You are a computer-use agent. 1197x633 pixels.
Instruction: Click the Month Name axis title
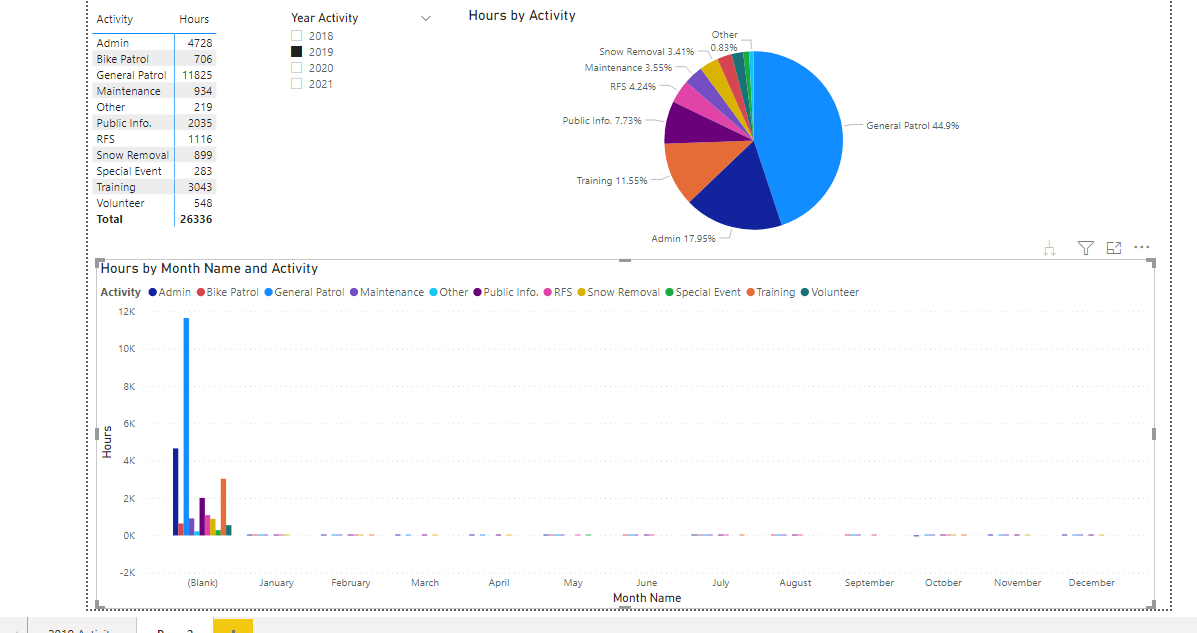click(647, 598)
